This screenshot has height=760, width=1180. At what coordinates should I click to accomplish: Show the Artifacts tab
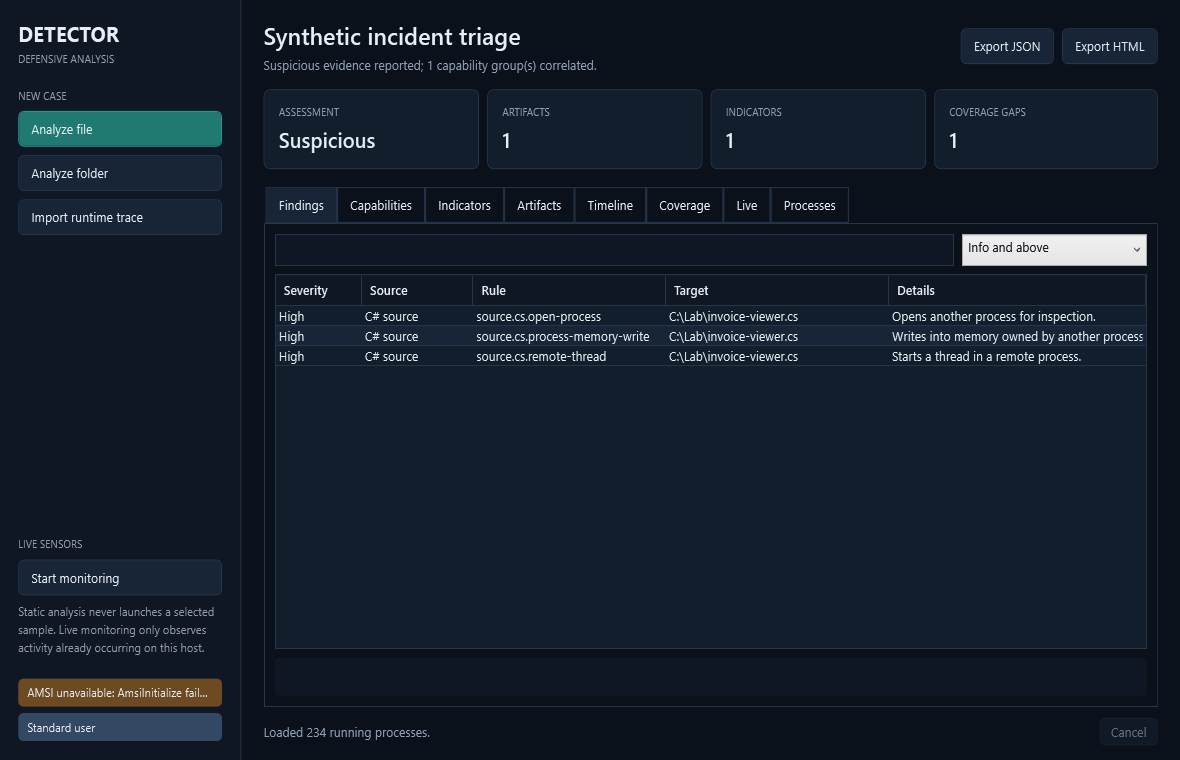(x=539, y=205)
